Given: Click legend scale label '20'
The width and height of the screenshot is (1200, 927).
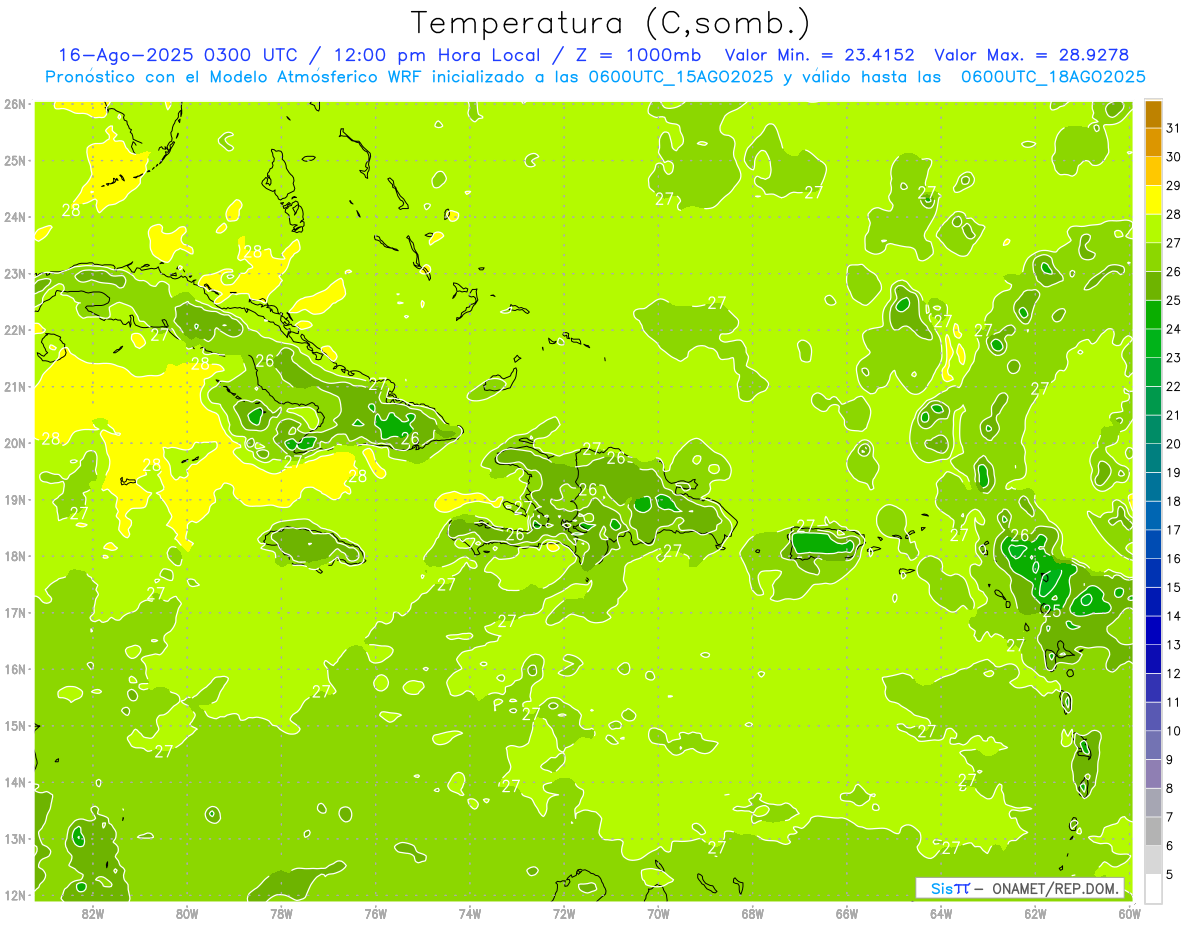Looking at the screenshot, I should click(1174, 444).
